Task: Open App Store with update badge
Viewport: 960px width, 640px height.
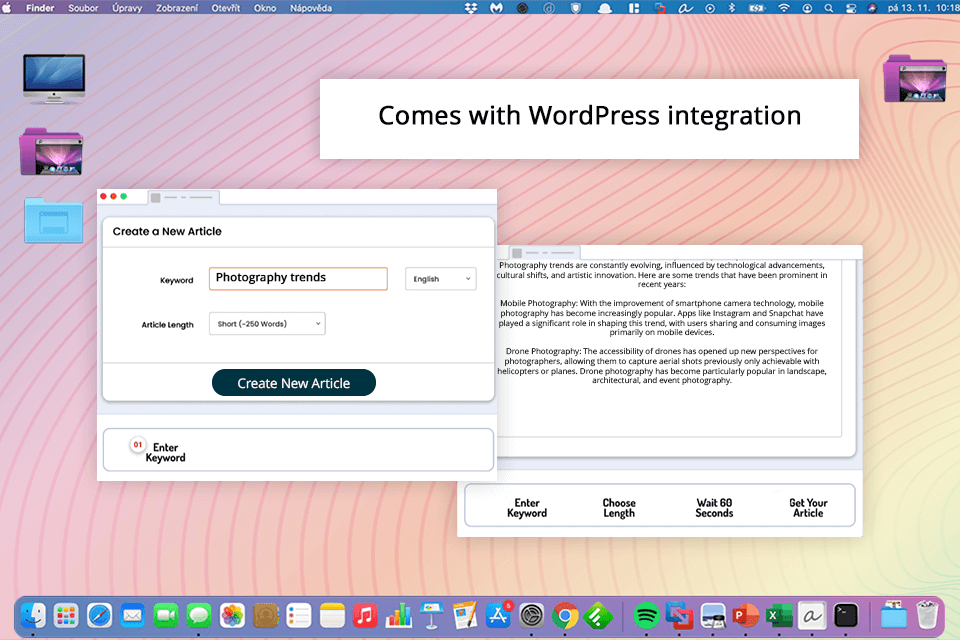Action: 498,616
